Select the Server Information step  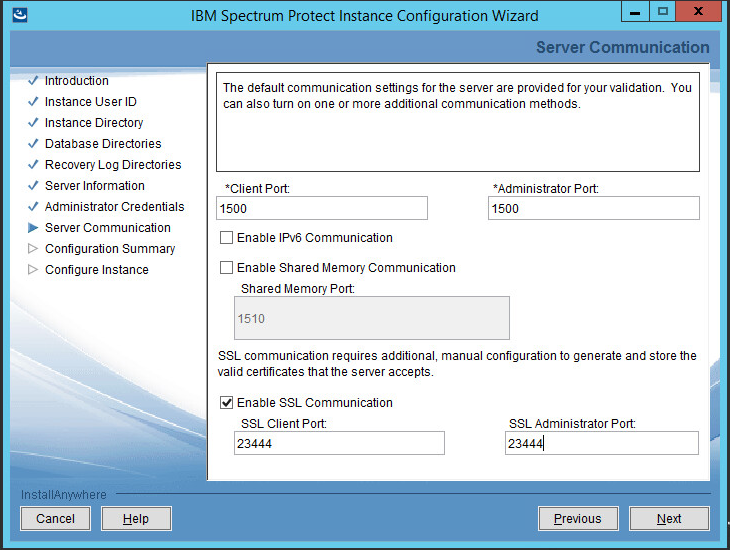point(94,186)
